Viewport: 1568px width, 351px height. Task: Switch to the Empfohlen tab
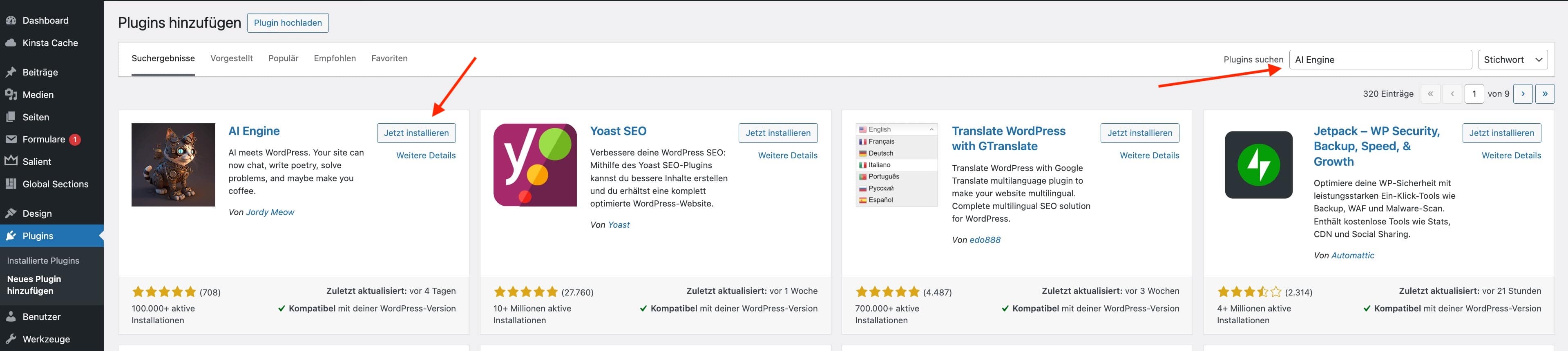[335, 58]
